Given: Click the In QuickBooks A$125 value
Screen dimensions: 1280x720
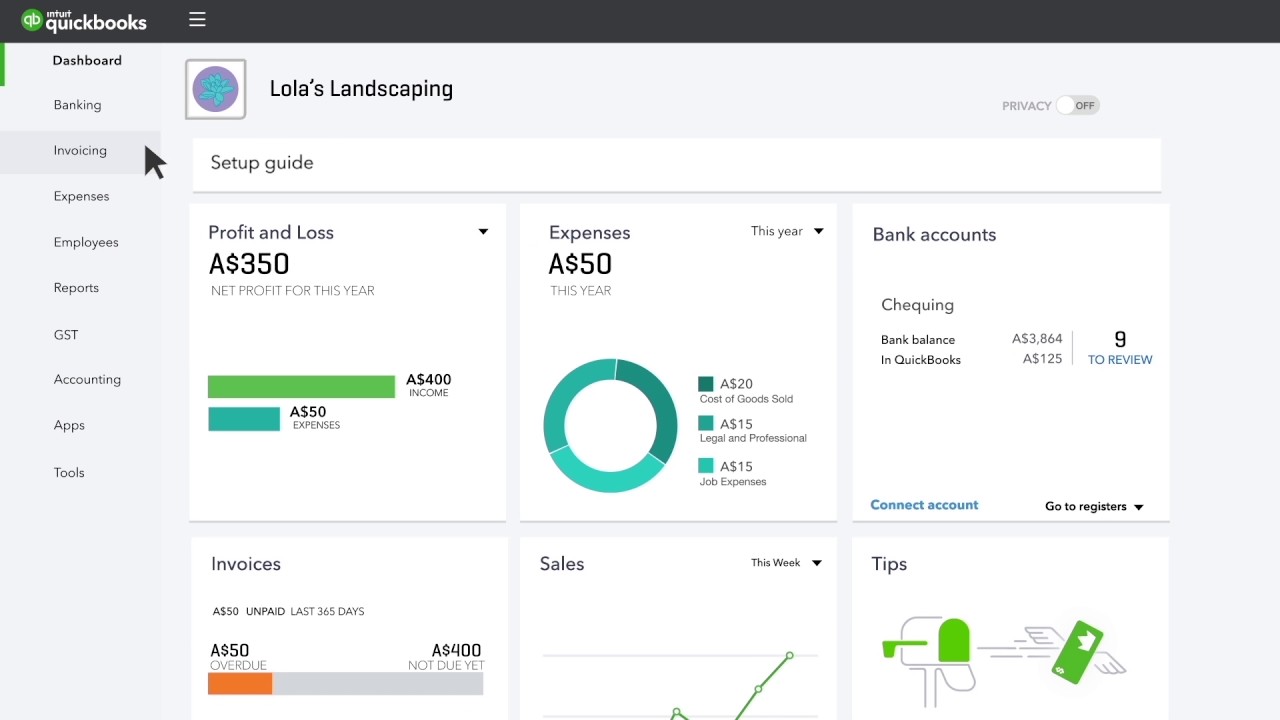Looking at the screenshot, I should (1042, 359).
